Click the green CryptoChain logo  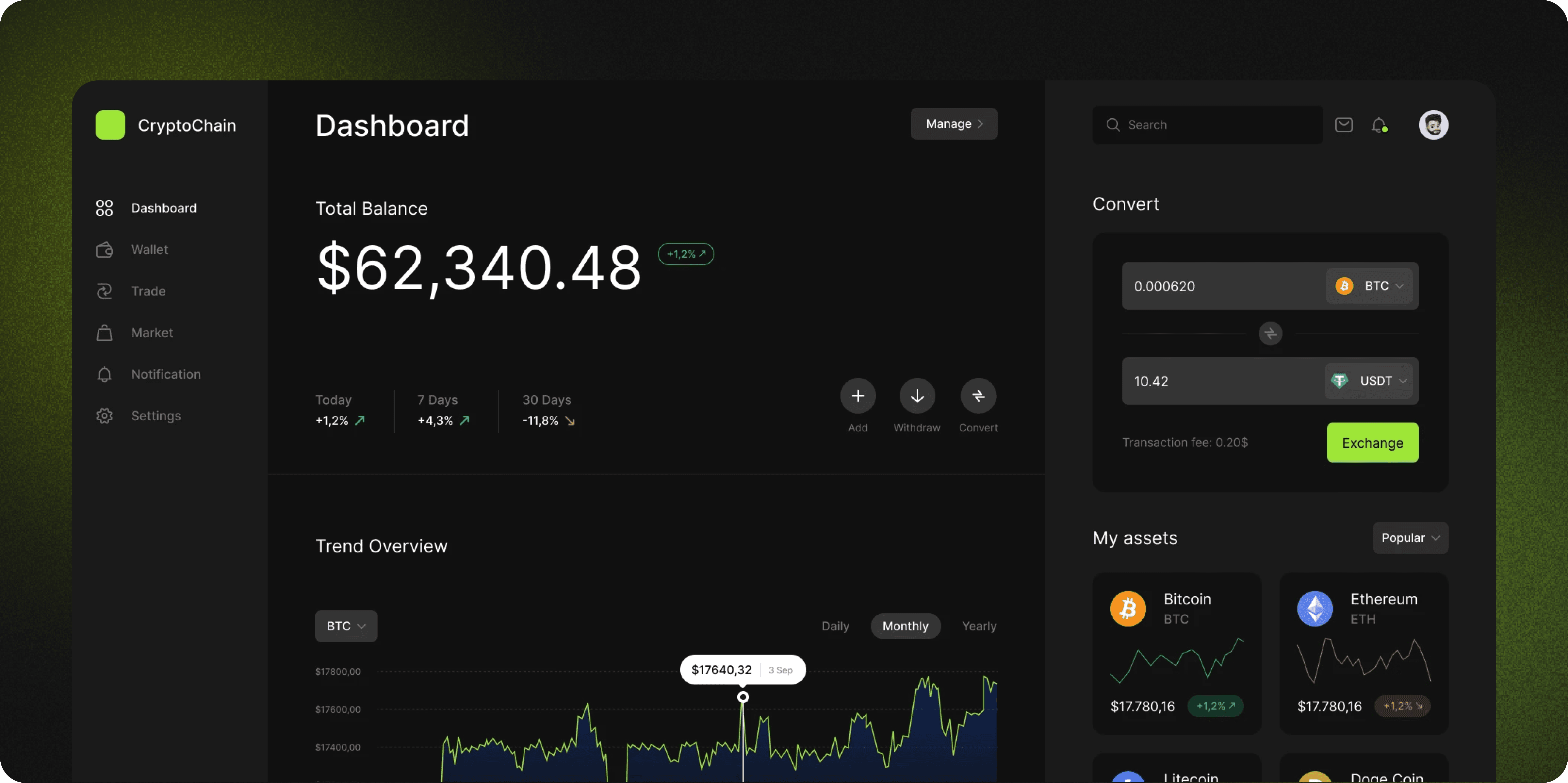pyautogui.click(x=110, y=125)
